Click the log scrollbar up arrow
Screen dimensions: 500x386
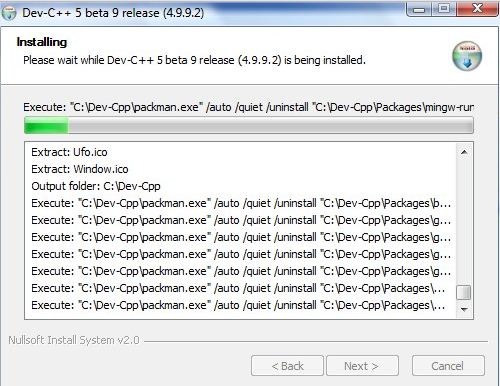[464, 152]
